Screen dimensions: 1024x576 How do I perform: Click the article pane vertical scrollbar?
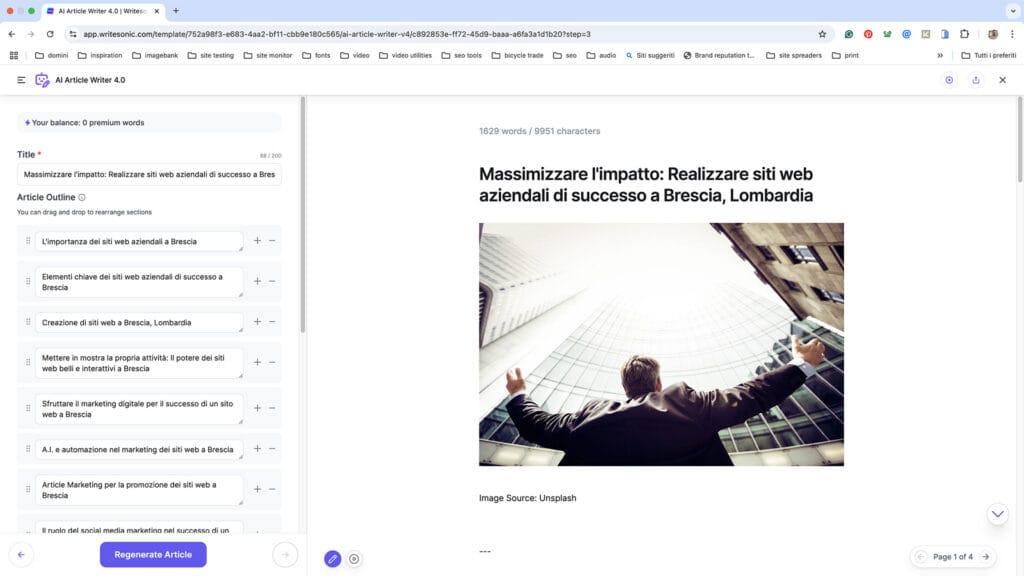coord(1019,139)
